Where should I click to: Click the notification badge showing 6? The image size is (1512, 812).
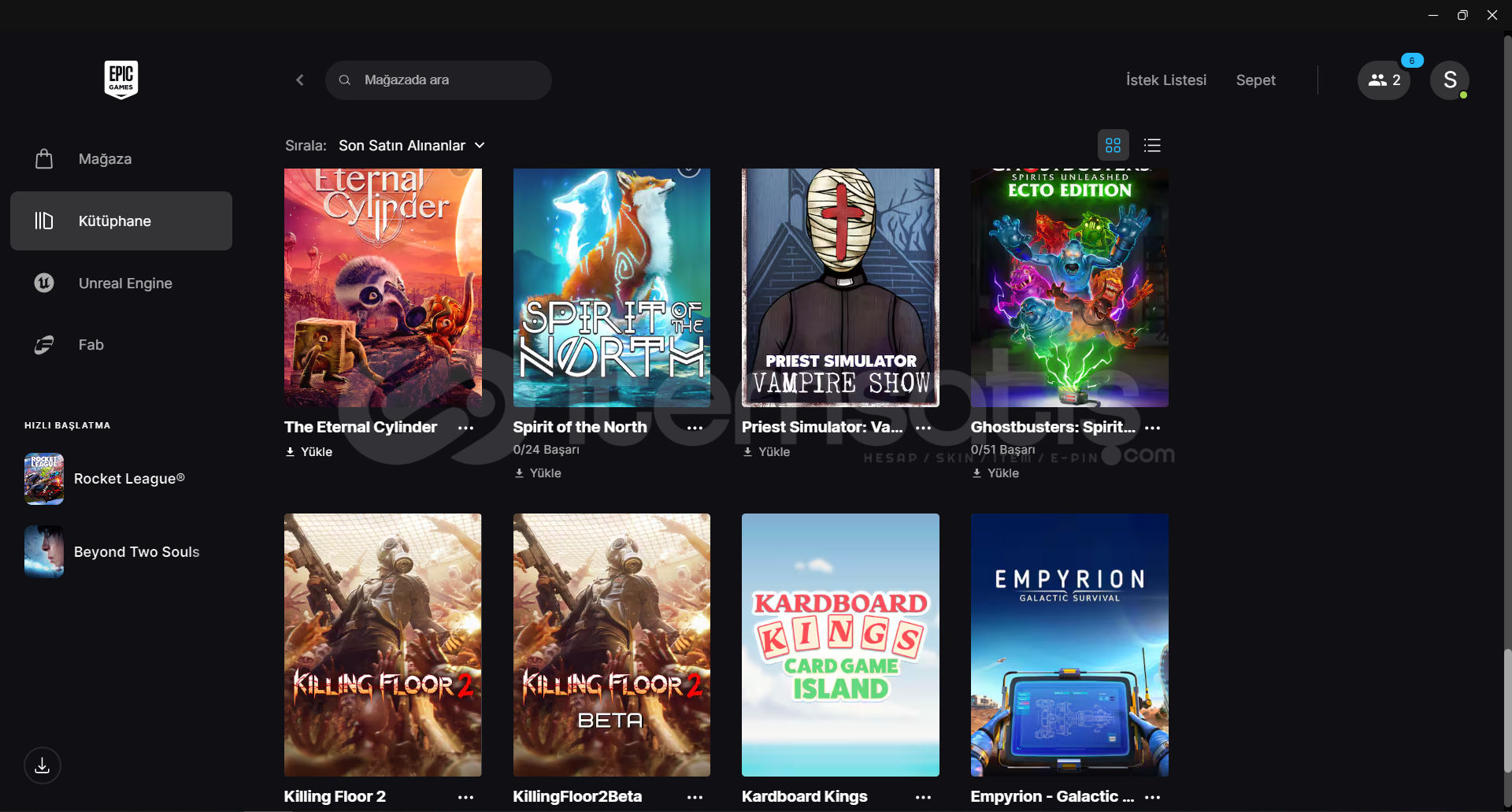[x=1412, y=61]
